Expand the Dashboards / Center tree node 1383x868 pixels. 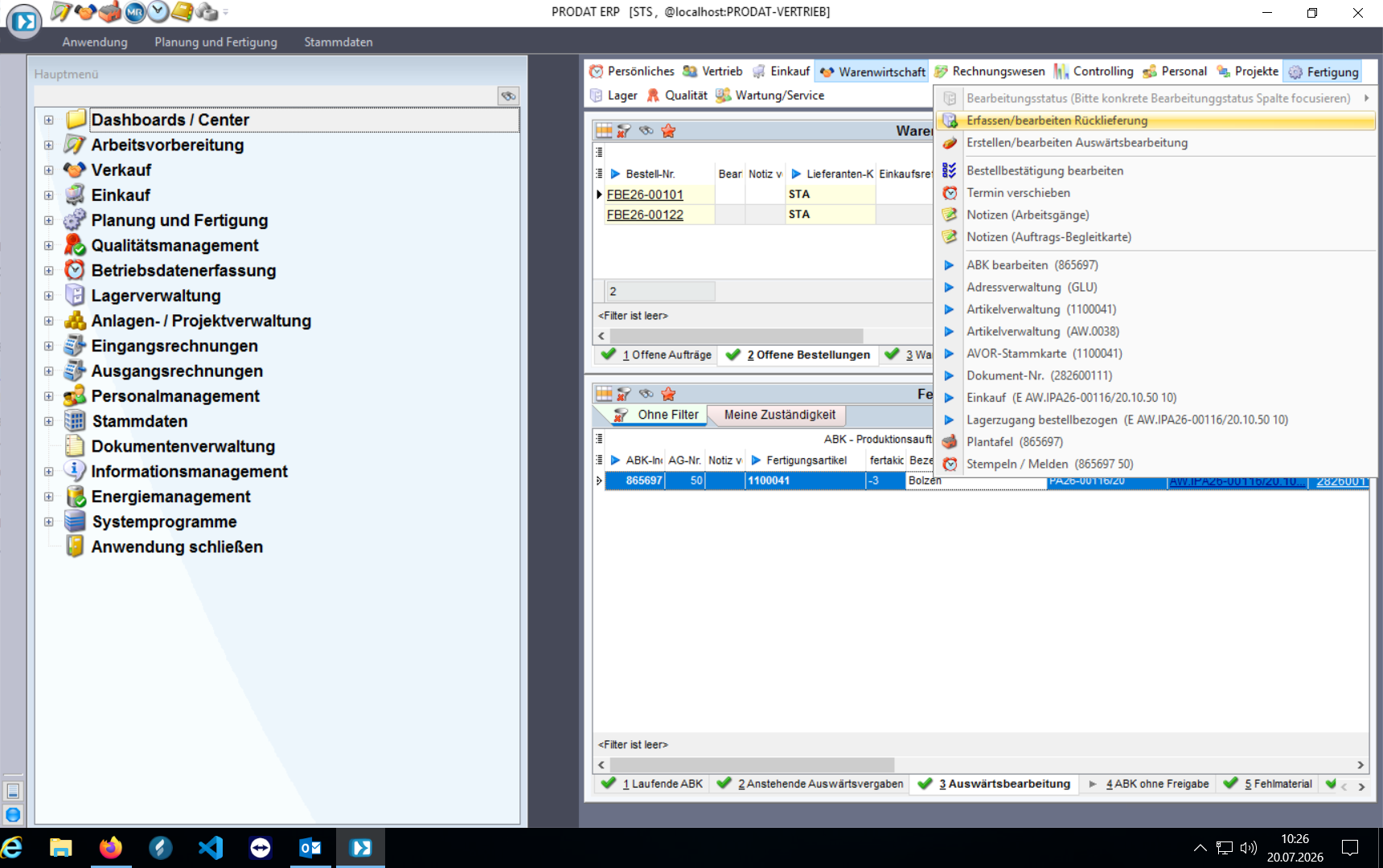49,120
